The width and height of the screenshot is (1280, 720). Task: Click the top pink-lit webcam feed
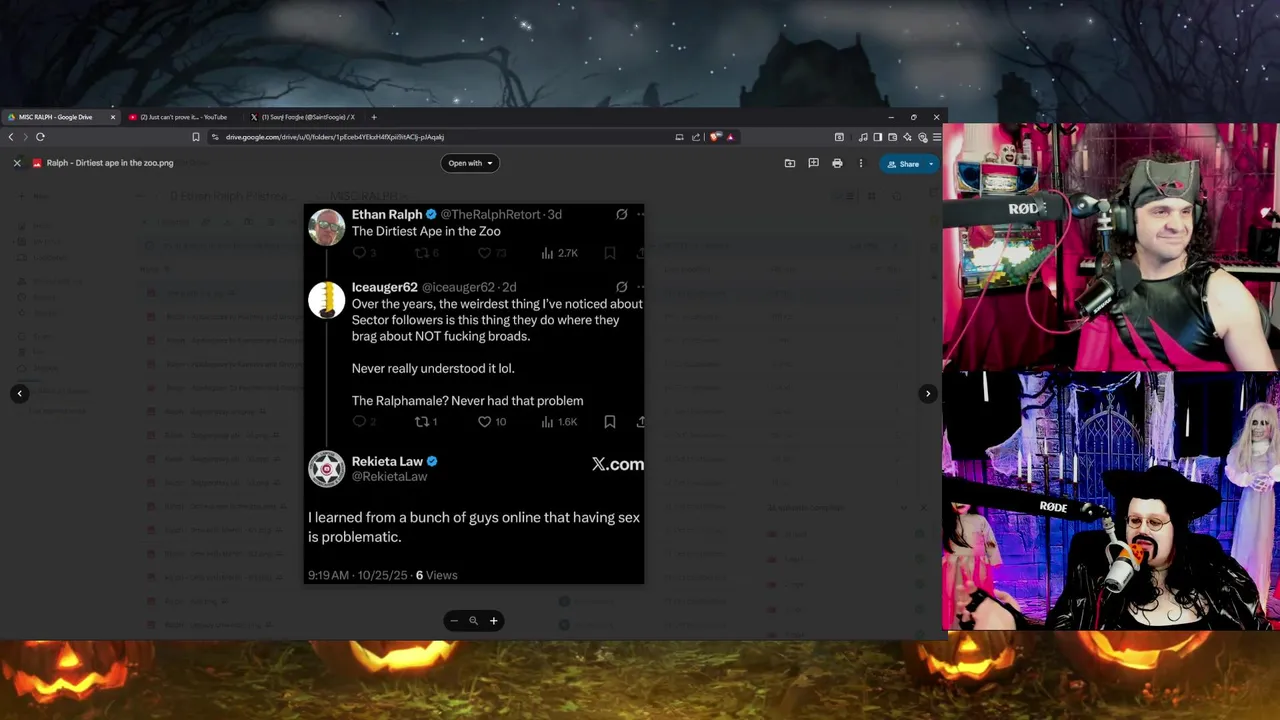point(1111,247)
